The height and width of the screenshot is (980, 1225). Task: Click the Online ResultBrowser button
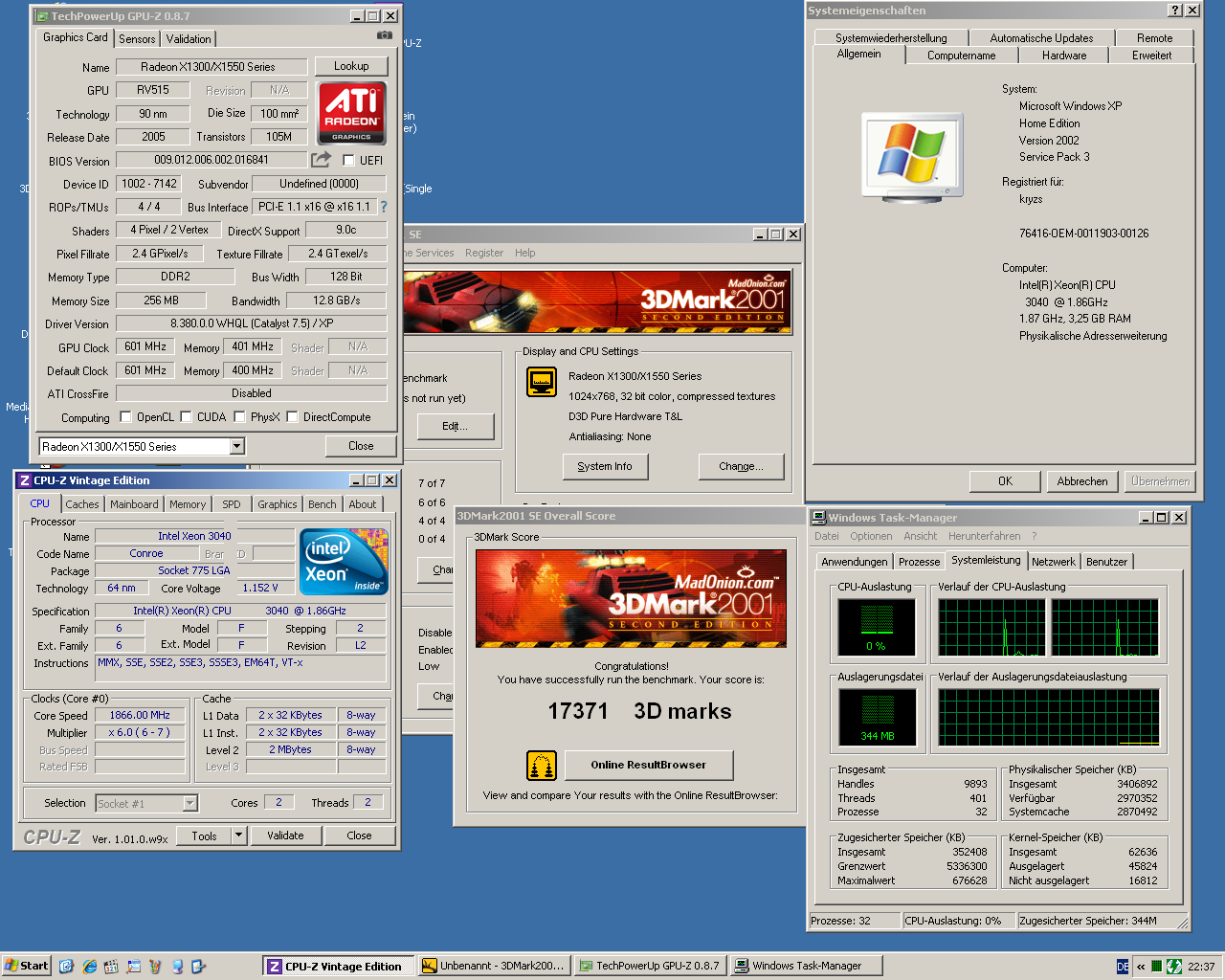[x=649, y=765]
